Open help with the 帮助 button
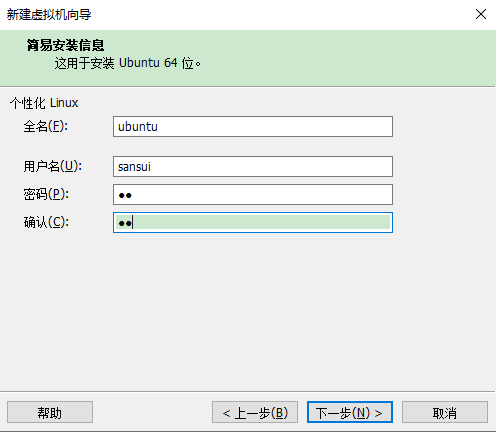496x433 pixels. [50, 413]
